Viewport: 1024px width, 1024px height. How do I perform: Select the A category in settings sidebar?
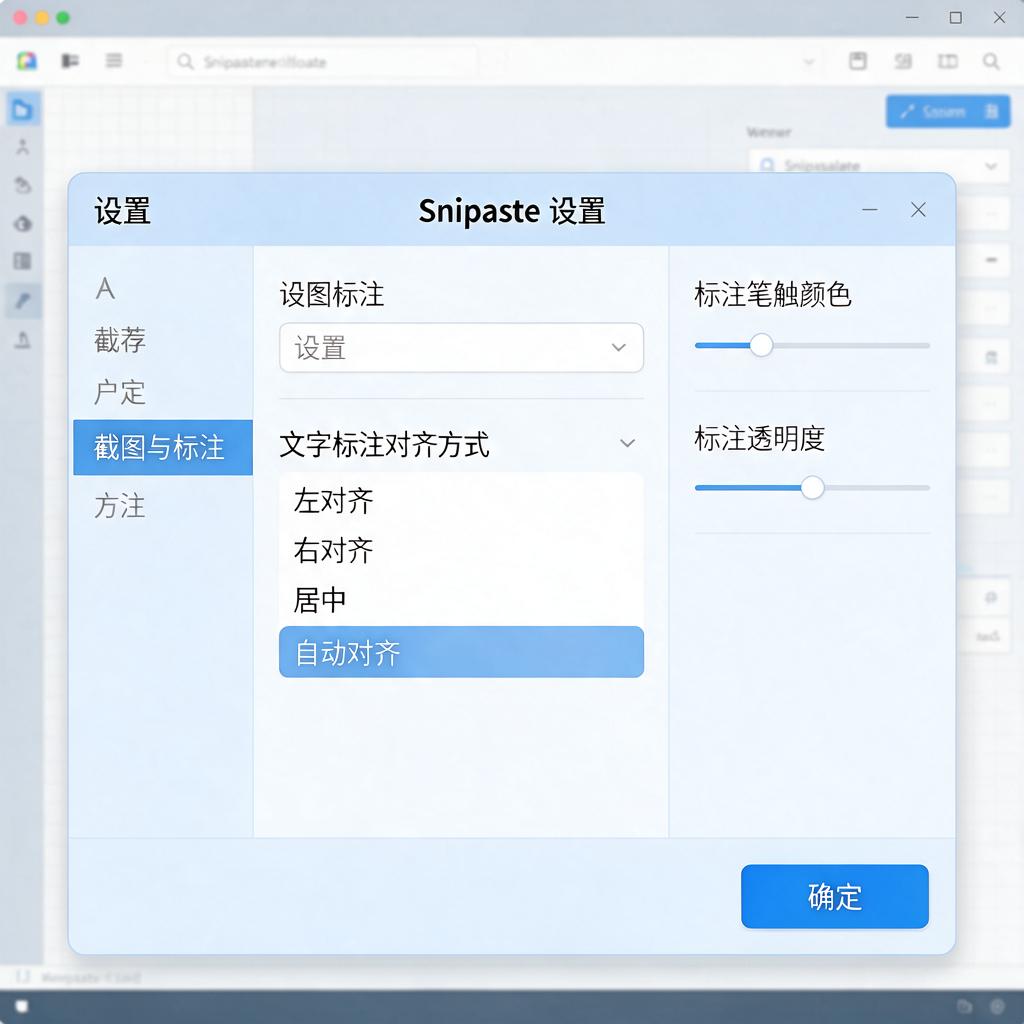tap(105, 288)
